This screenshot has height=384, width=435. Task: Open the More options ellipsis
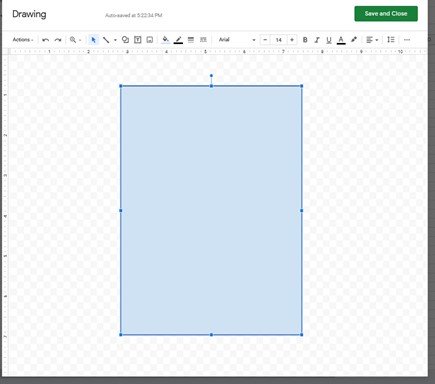pyautogui.click(x=407, y=40)
